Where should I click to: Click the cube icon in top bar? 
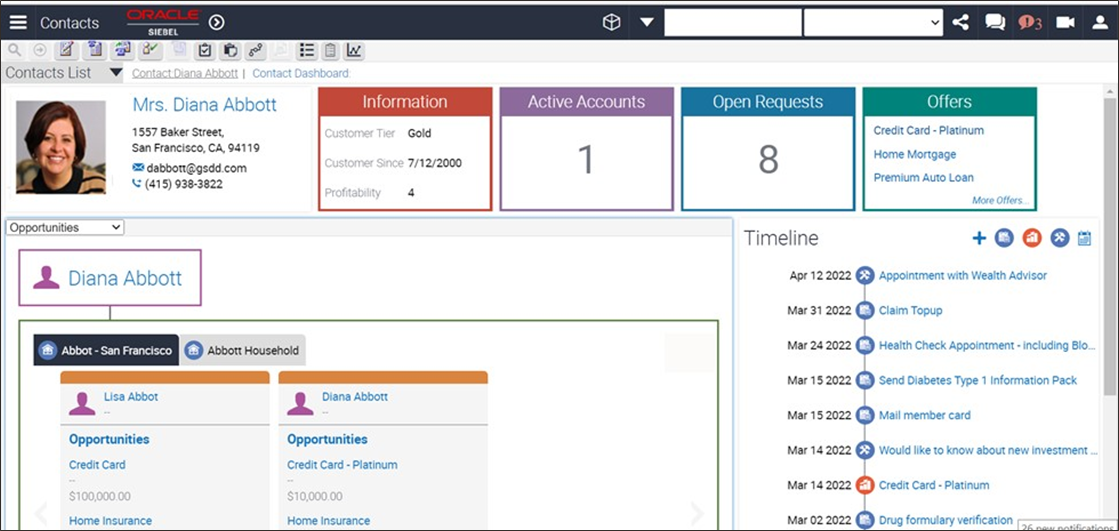(612, 23)
